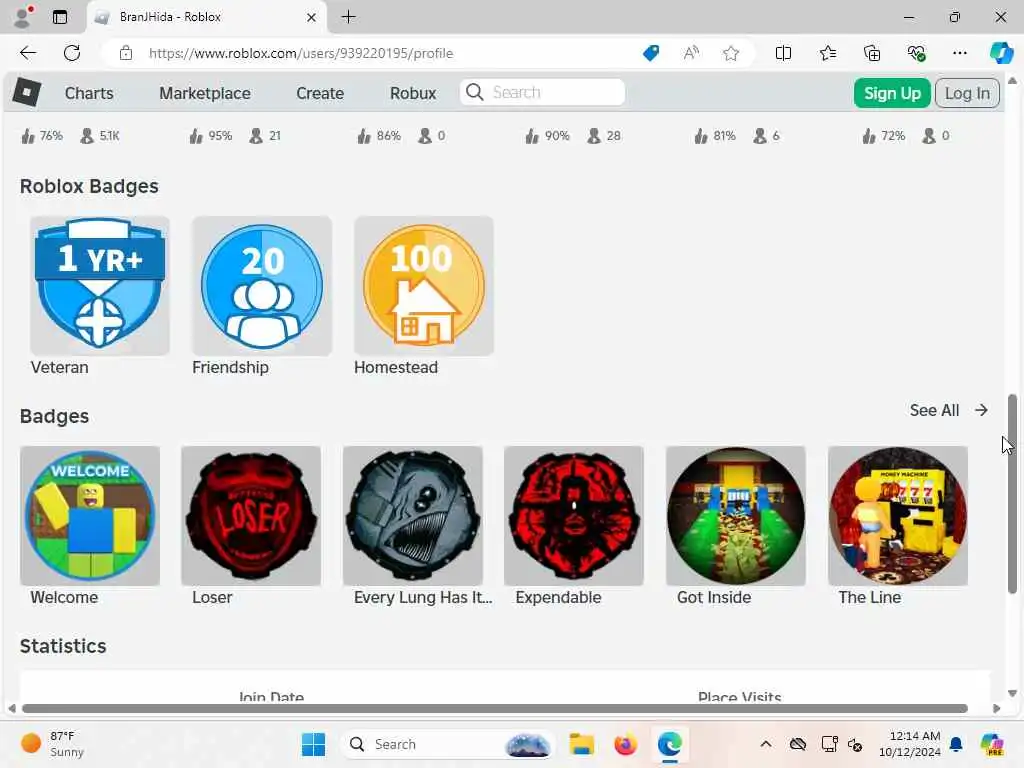
Task: Close the BranJHida Roblox tab
Action: 312,17
